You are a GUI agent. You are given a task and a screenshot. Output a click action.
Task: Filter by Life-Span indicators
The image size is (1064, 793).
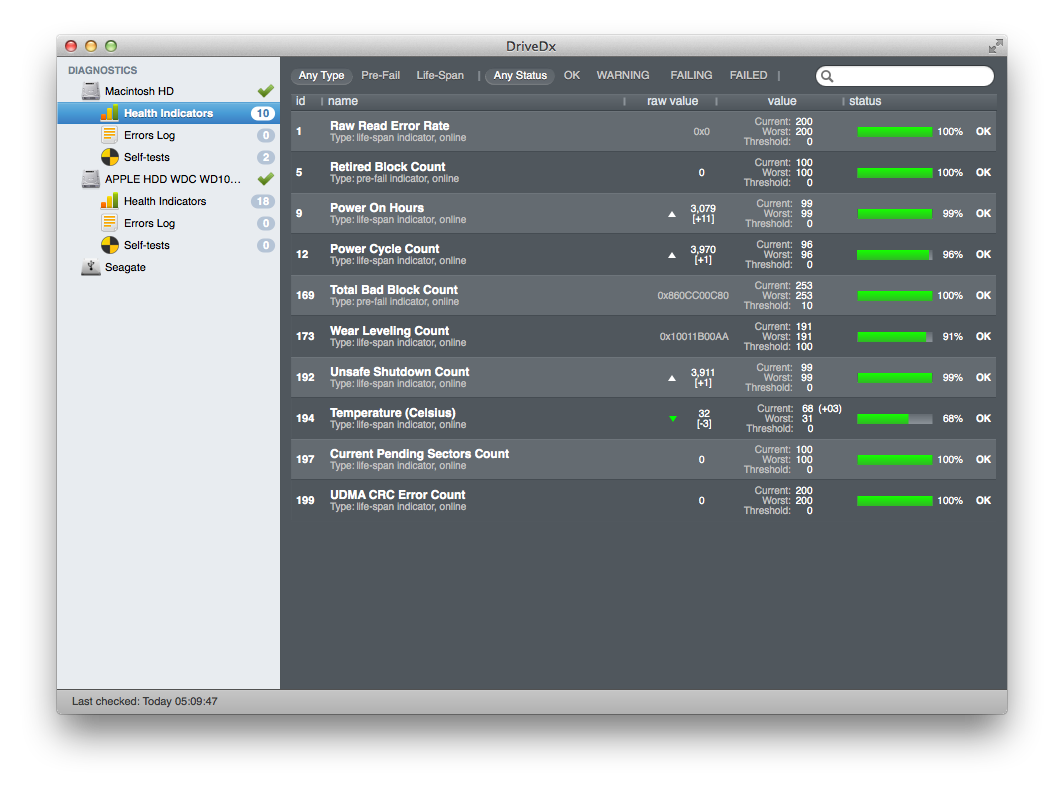tap(440, 75)
